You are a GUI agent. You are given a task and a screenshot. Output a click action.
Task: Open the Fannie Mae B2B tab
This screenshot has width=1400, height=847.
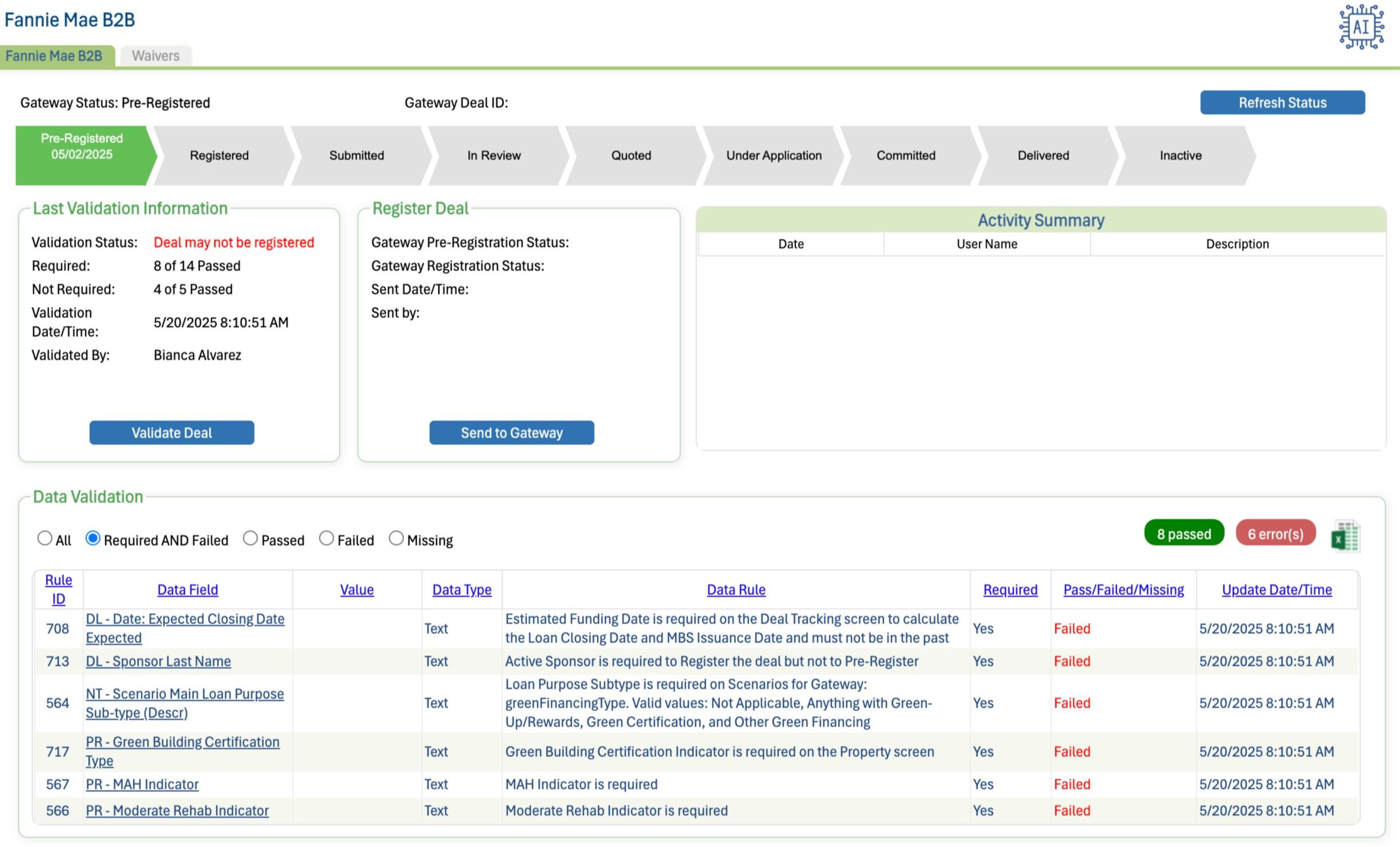coord(54,56)
